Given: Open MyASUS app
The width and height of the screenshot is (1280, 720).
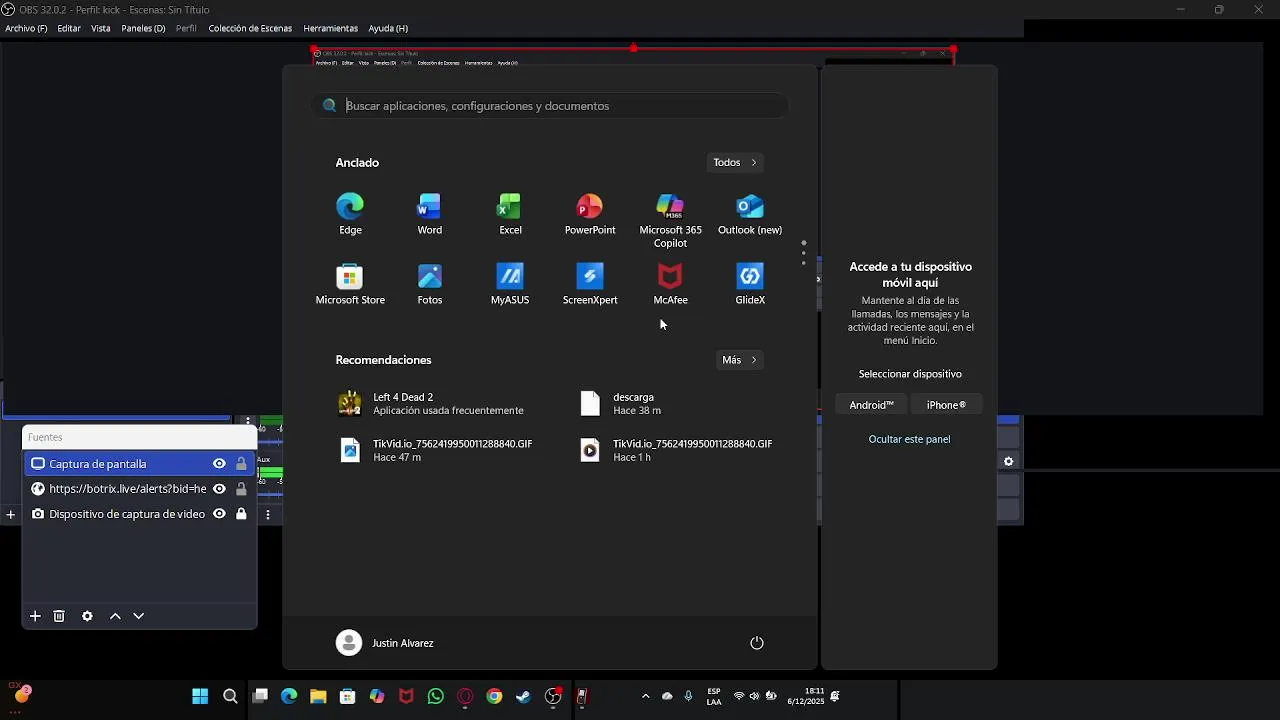Looking at the screenshot, I should point(510,284).
